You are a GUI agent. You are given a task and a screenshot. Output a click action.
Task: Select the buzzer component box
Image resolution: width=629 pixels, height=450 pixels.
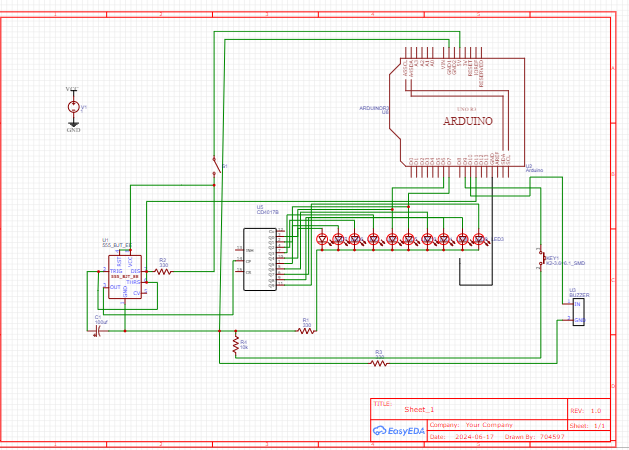tap(578, 312)
